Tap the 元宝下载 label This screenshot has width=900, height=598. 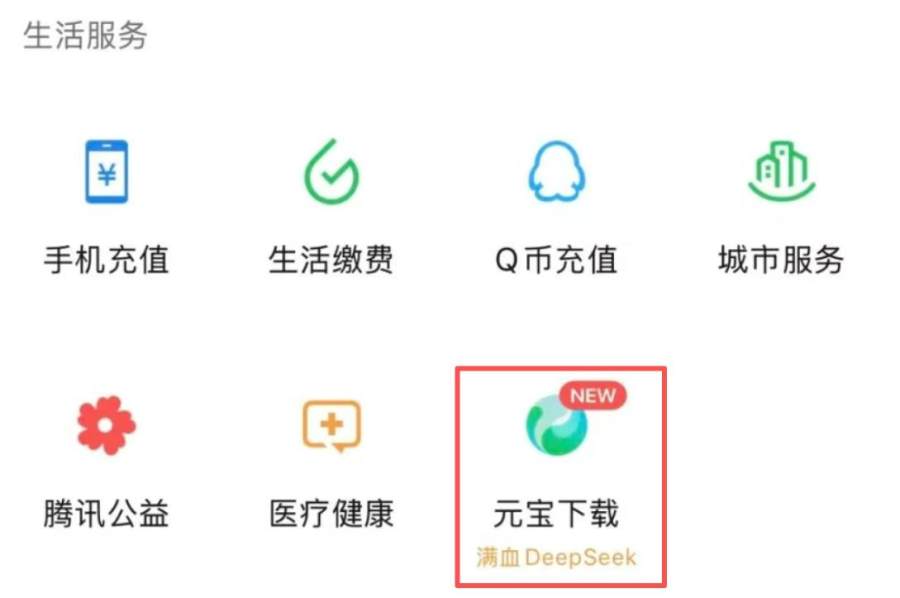click(556, 513)
